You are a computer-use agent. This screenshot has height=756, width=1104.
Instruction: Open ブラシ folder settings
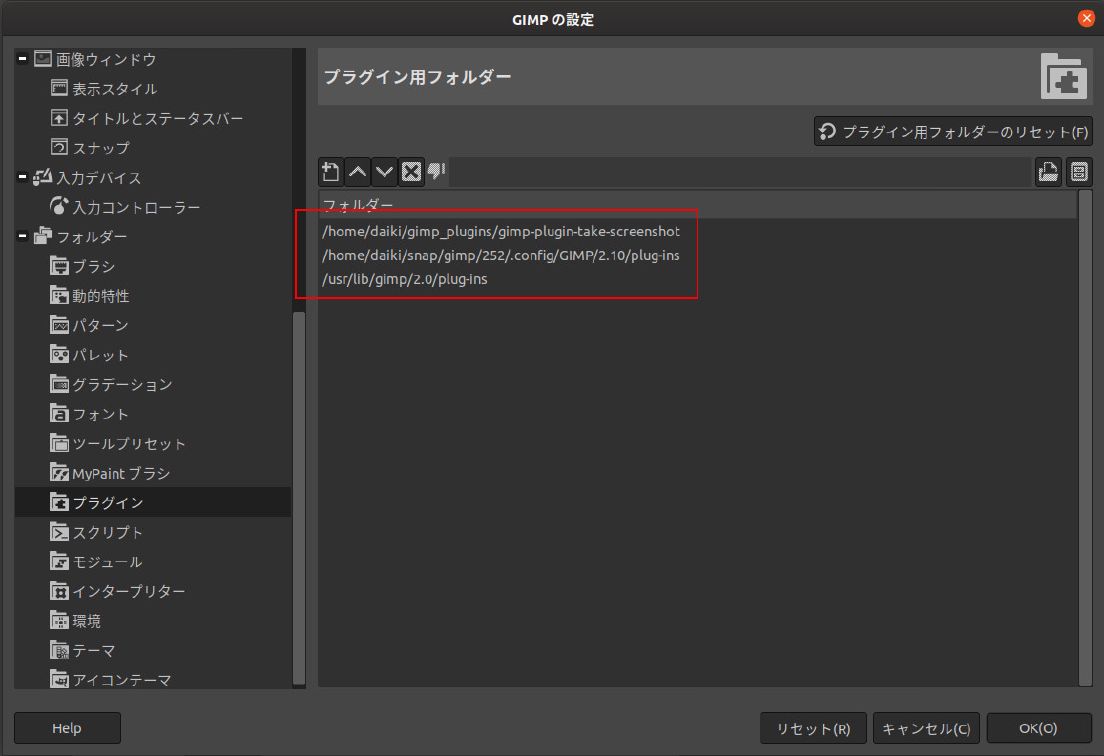click(x=93, y=266)
